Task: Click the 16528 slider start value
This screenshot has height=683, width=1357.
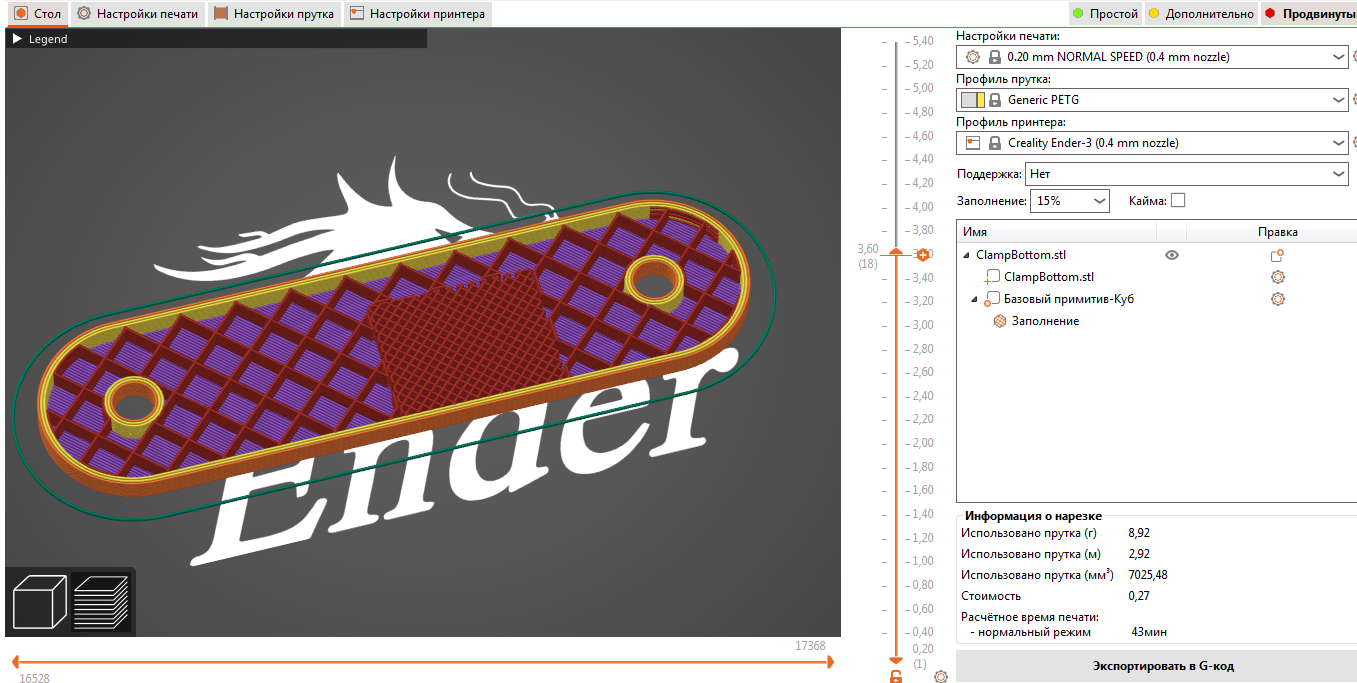Action: [35, 678]
